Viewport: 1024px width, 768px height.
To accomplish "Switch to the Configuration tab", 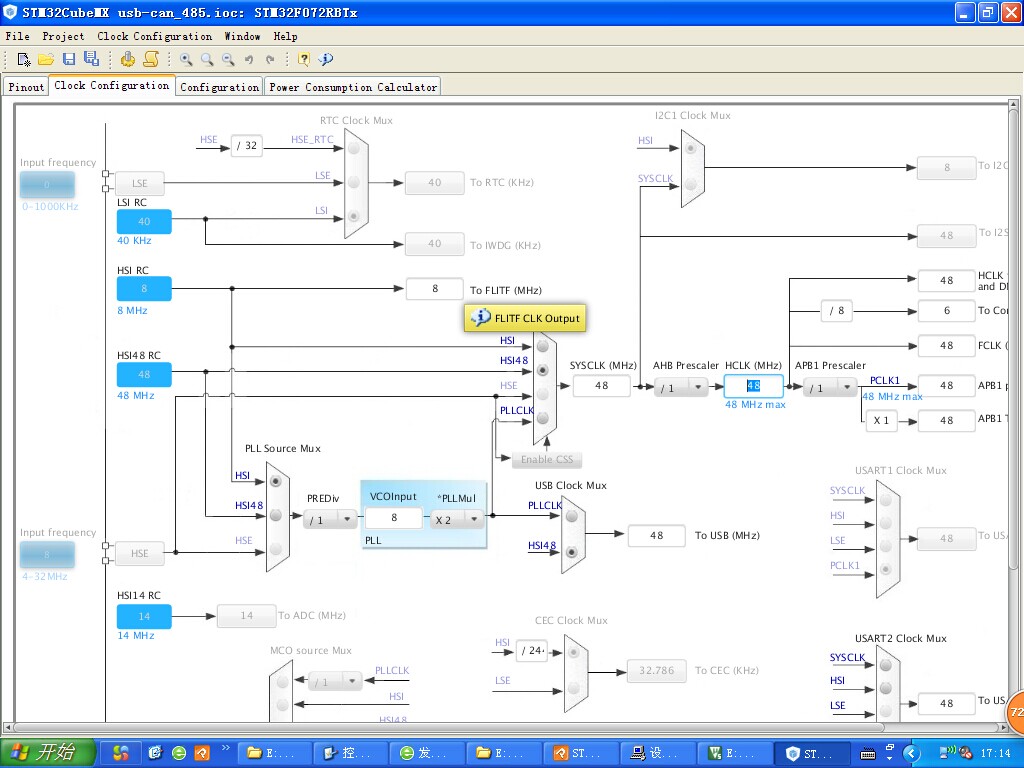I will pos(219,87).
